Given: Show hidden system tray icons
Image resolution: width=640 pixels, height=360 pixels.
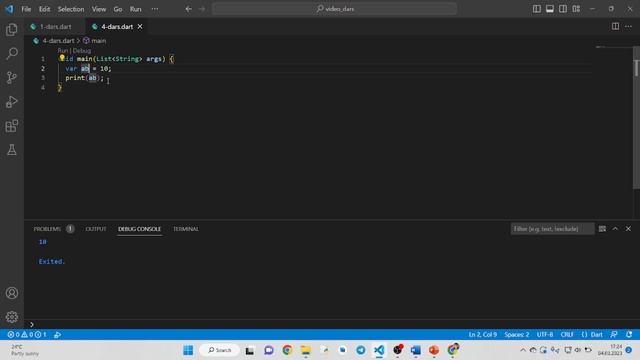Looking at the screenshot, I should pyautogui.click(x=523, y=350).
